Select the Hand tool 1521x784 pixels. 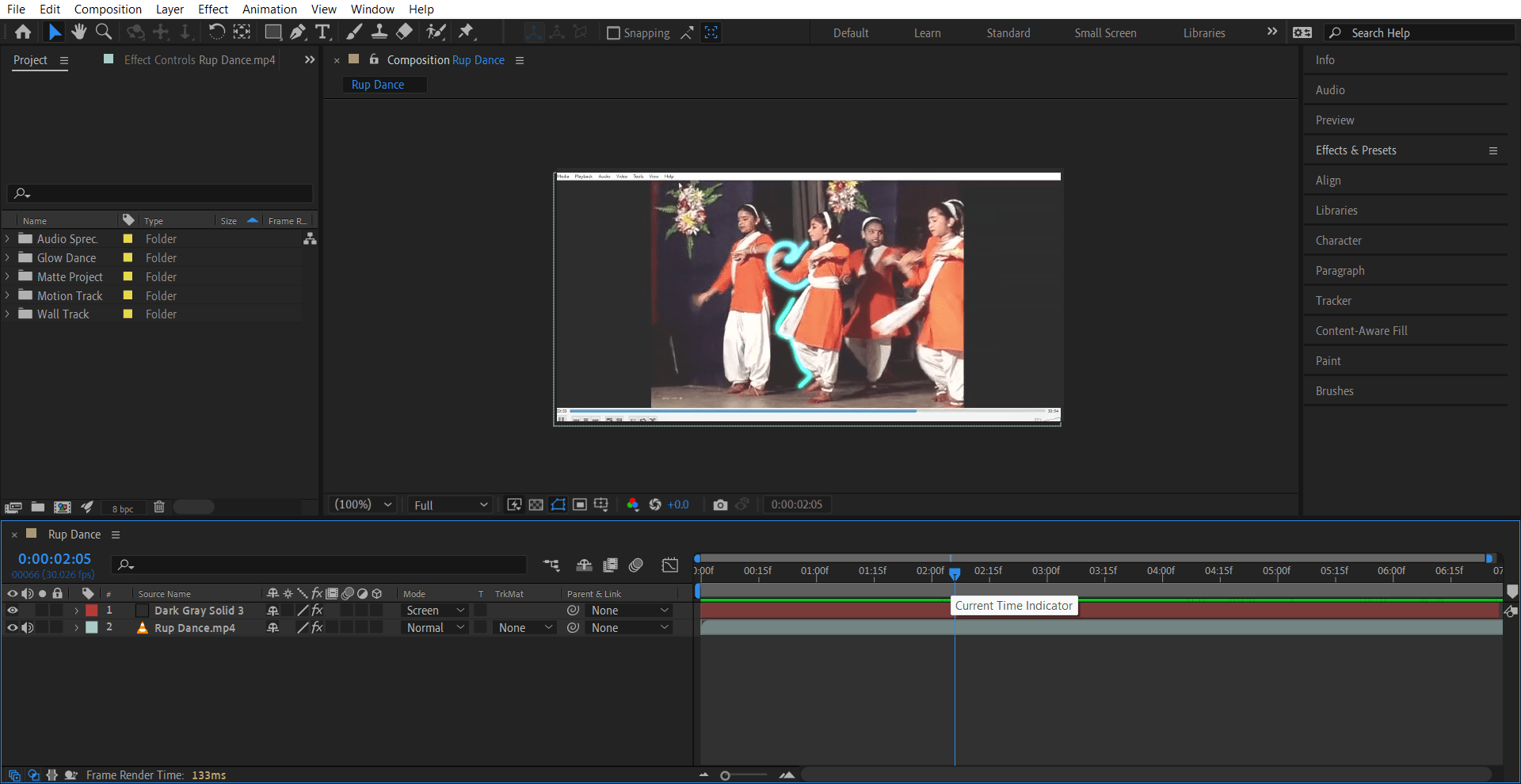pos(78,32)
